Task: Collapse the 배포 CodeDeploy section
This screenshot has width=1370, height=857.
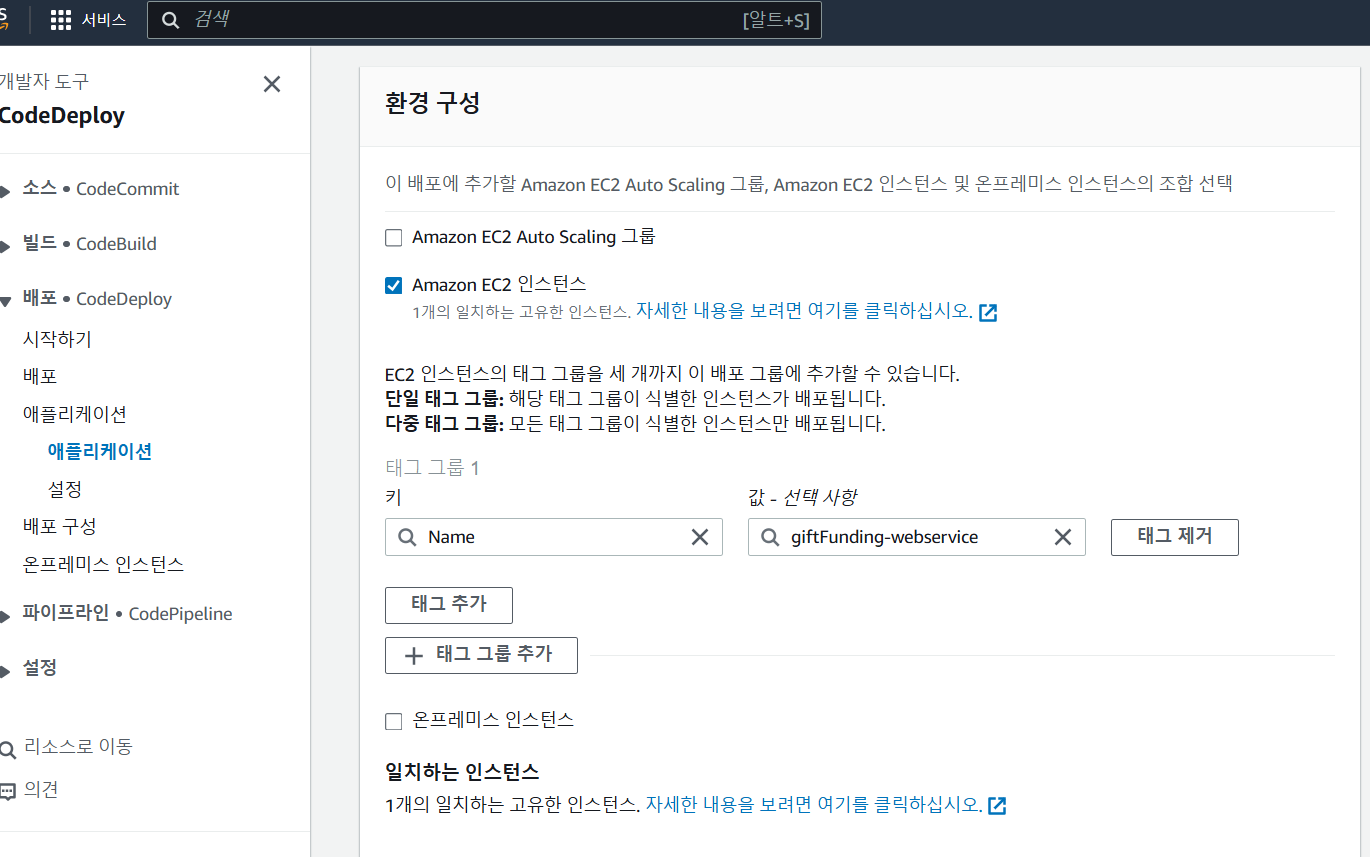Action: click(6, 300)
